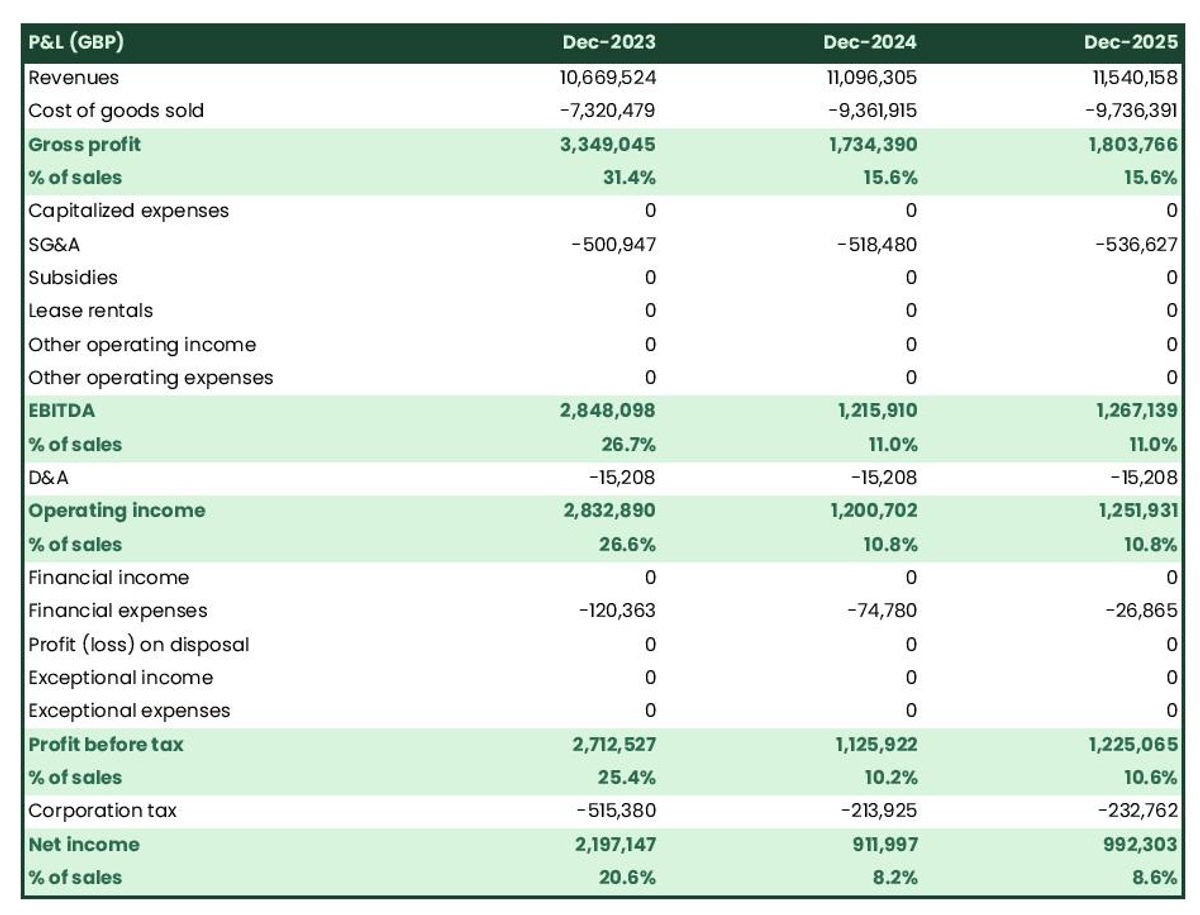Select the EBITDA row label
The width and height of the screenshot is (1200, 915).
tap(60, 410)
